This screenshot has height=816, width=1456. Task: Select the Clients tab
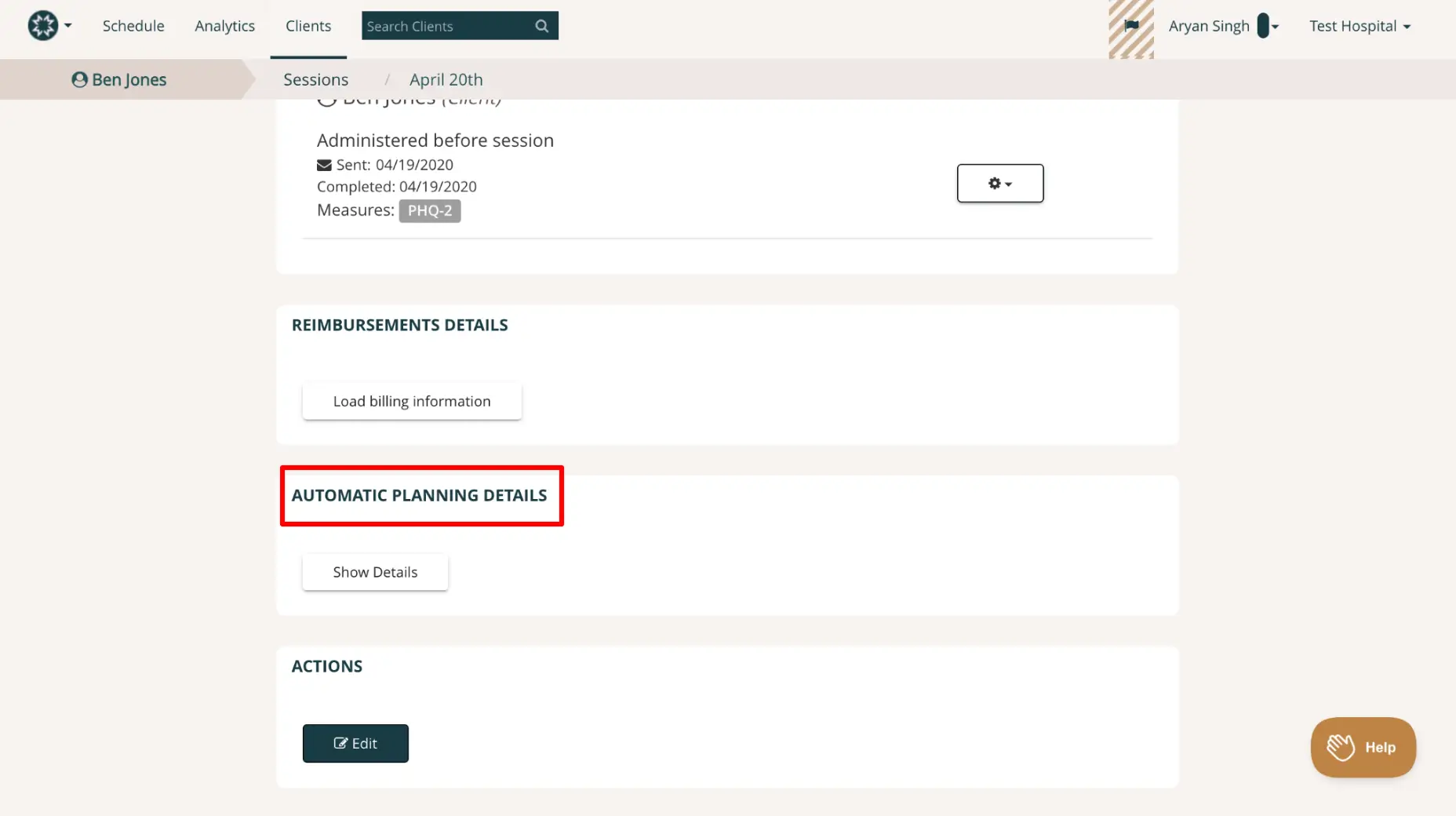pyautogui.click(x=308, y=25)
